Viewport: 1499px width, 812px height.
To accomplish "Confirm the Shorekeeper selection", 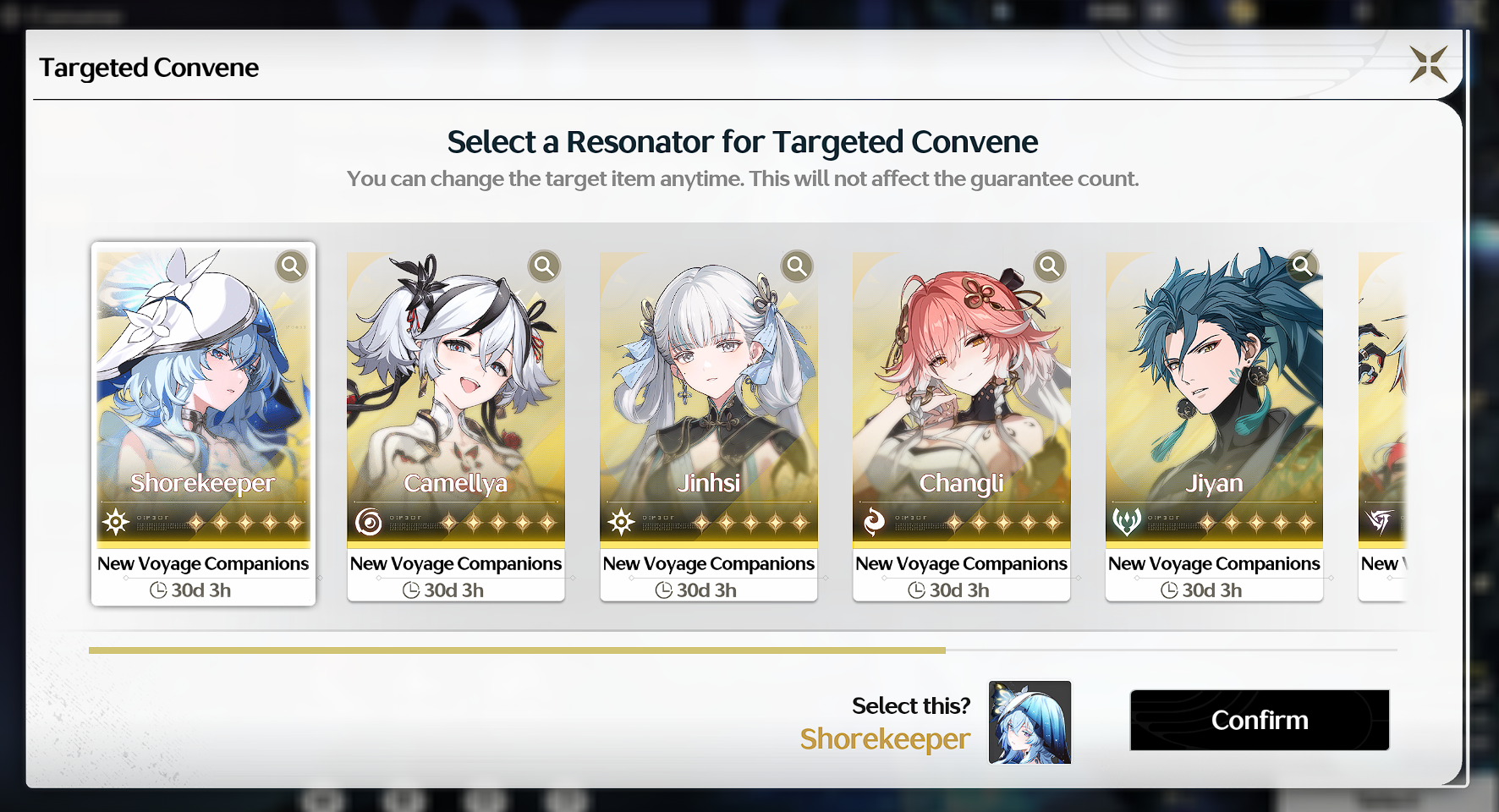I will pyautogui.click(x=1260, y=720).
